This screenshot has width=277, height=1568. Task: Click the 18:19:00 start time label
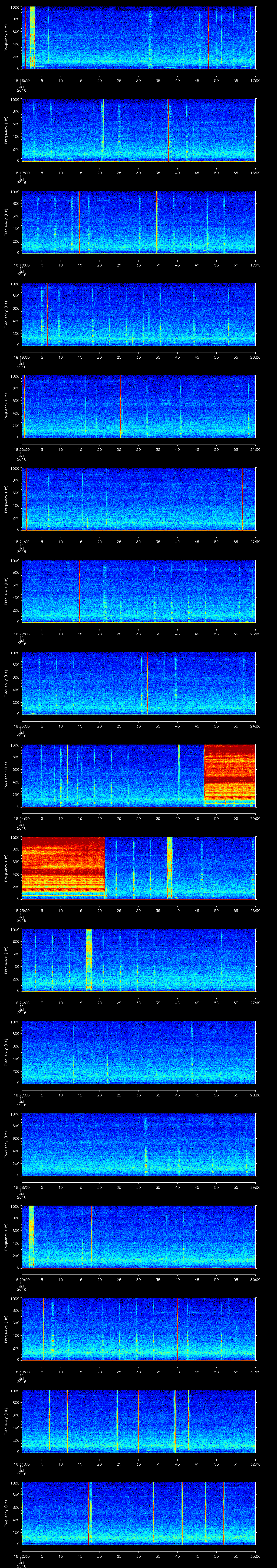[21, 357]
